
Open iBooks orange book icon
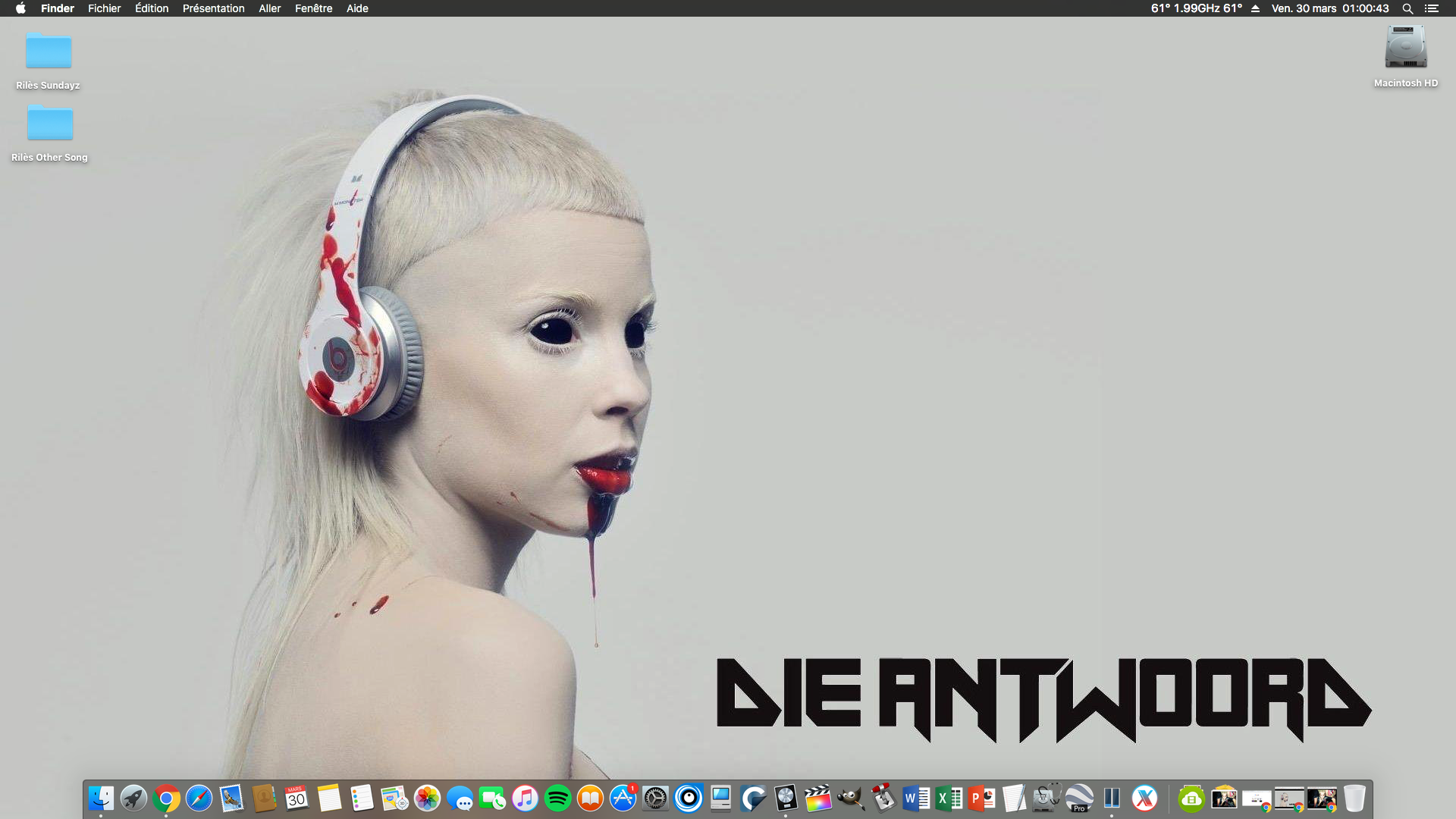(x=590, y=798)
